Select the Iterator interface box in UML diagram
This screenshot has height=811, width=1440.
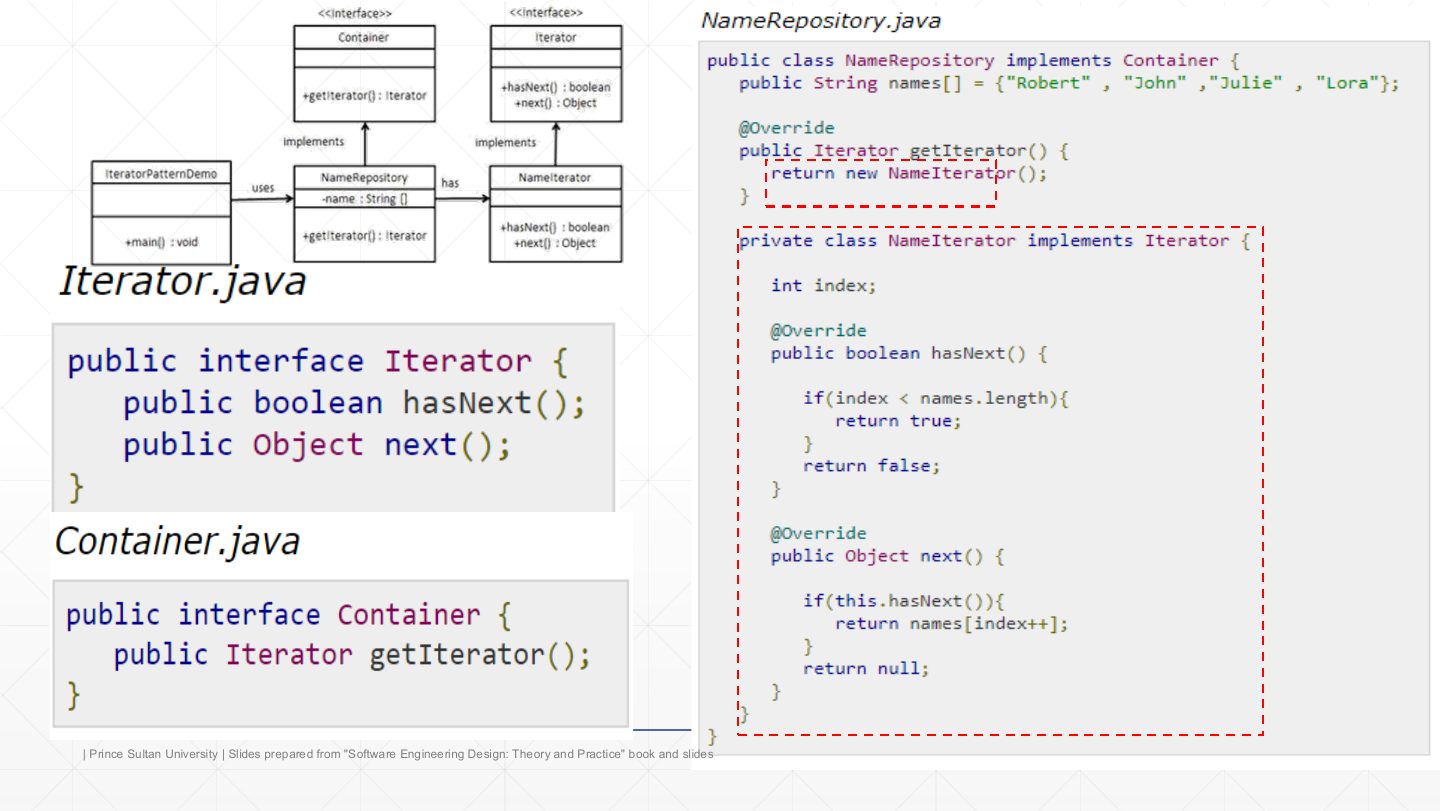point(555,73)
